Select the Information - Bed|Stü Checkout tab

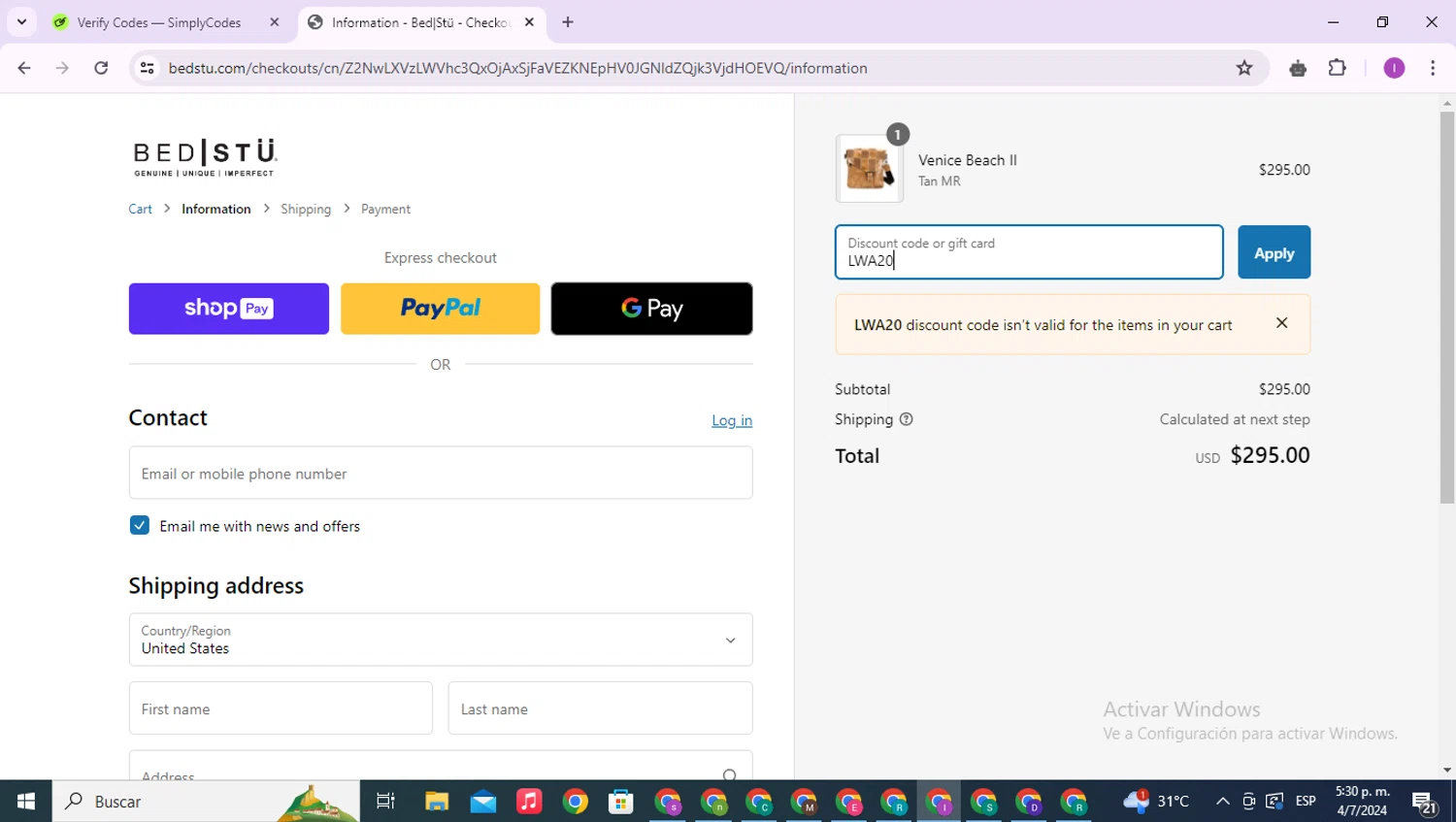click(x=421, y=22)
